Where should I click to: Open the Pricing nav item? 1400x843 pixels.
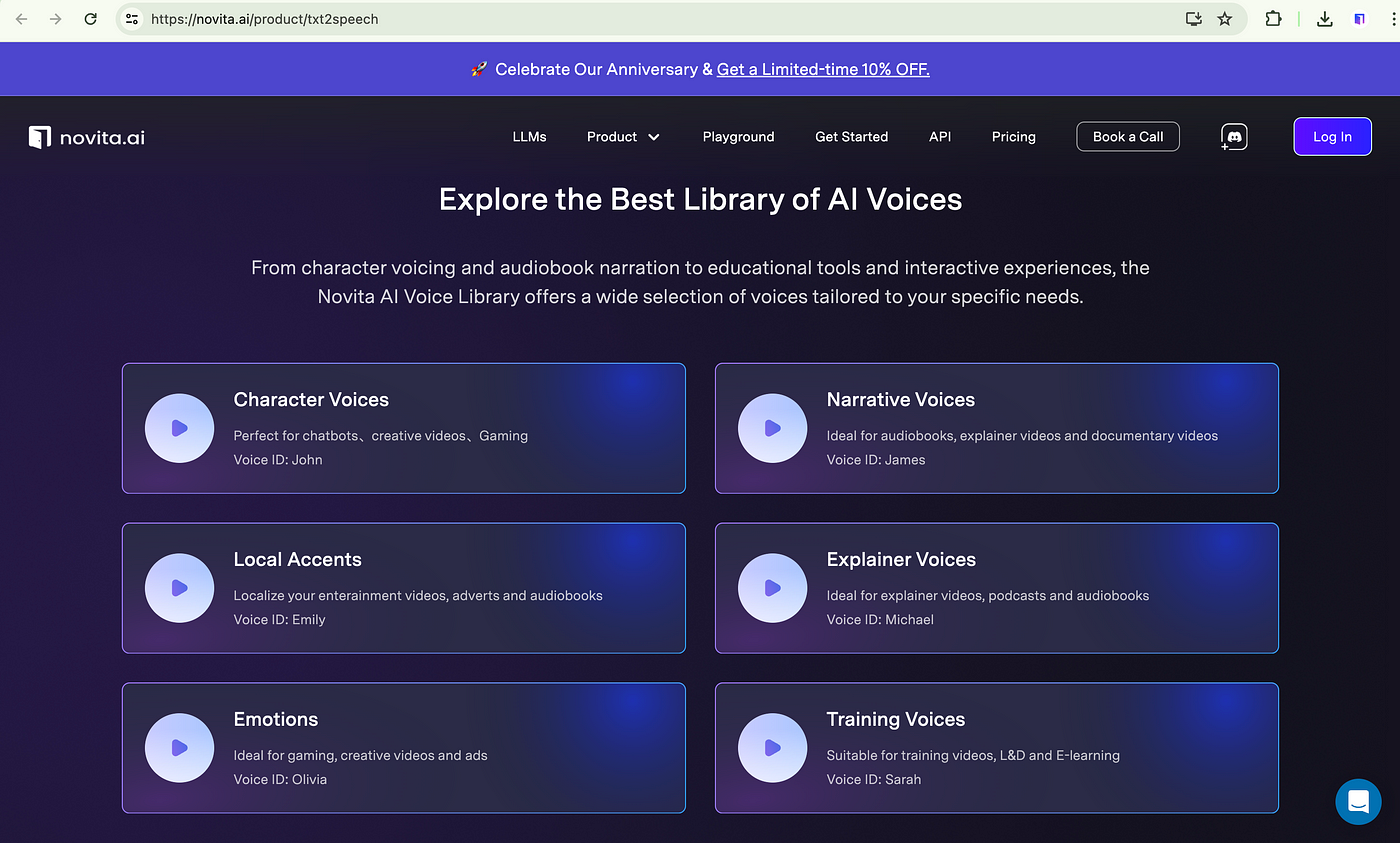(1013, 137)
